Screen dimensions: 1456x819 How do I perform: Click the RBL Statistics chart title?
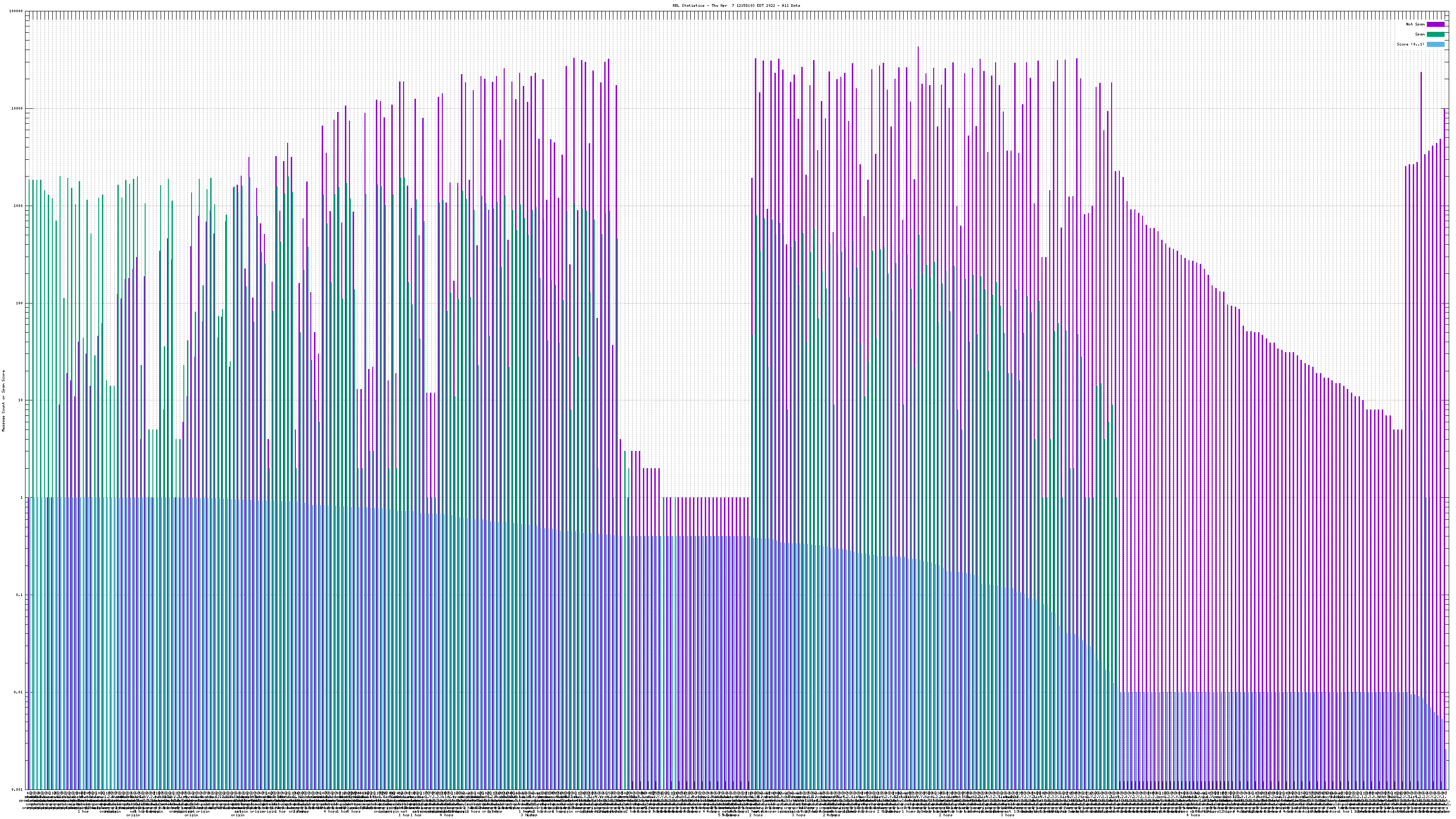[736, 5]
